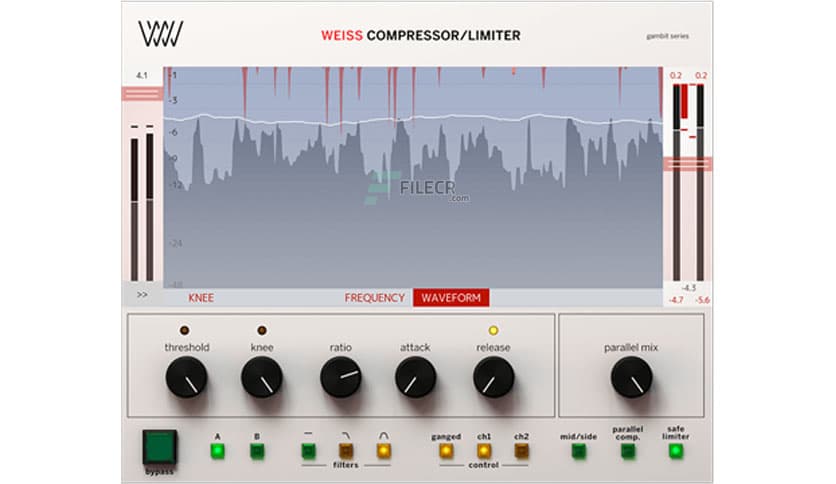Screen dimensions: 836x484
Task: Enable the flat filter button
Action: (308, 451)
